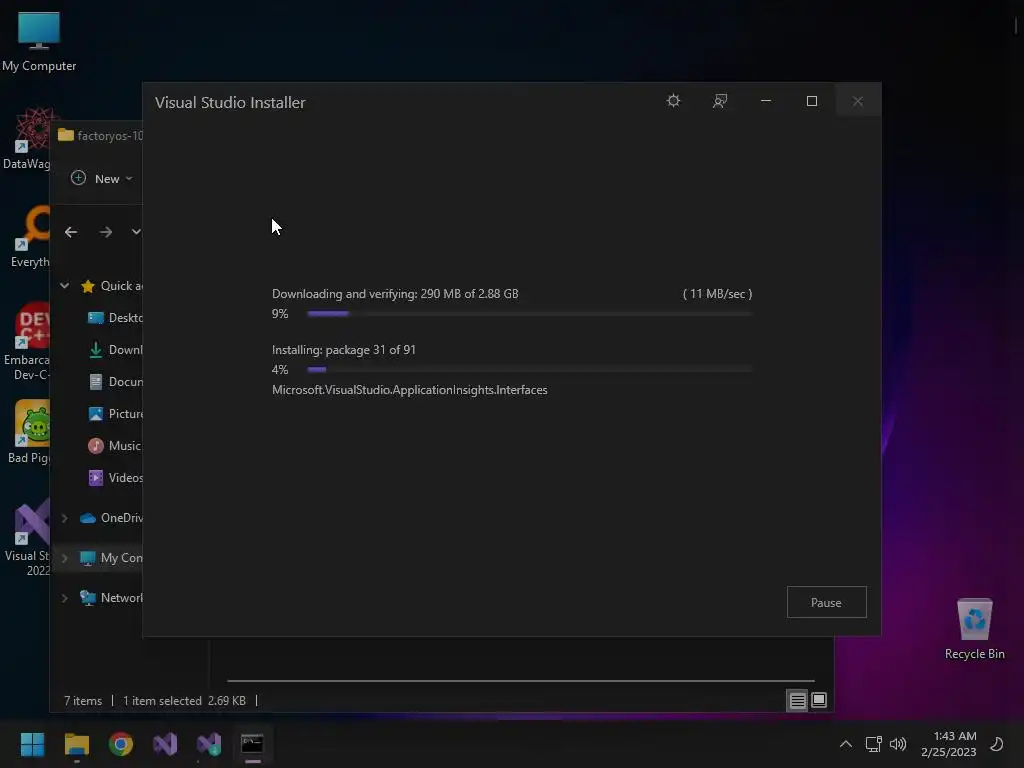This screenshot has width=1024, height=768.
Task: Open Pictures folder in File Explorer sidebar
Action: [115, 414]
